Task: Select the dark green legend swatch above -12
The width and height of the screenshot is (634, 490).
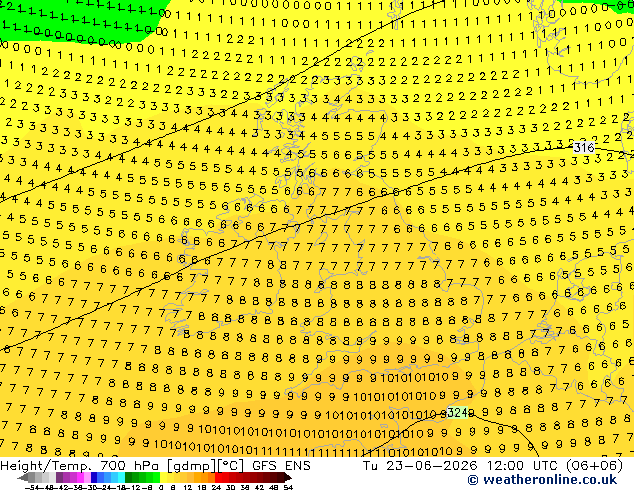Action: (129, 477)
